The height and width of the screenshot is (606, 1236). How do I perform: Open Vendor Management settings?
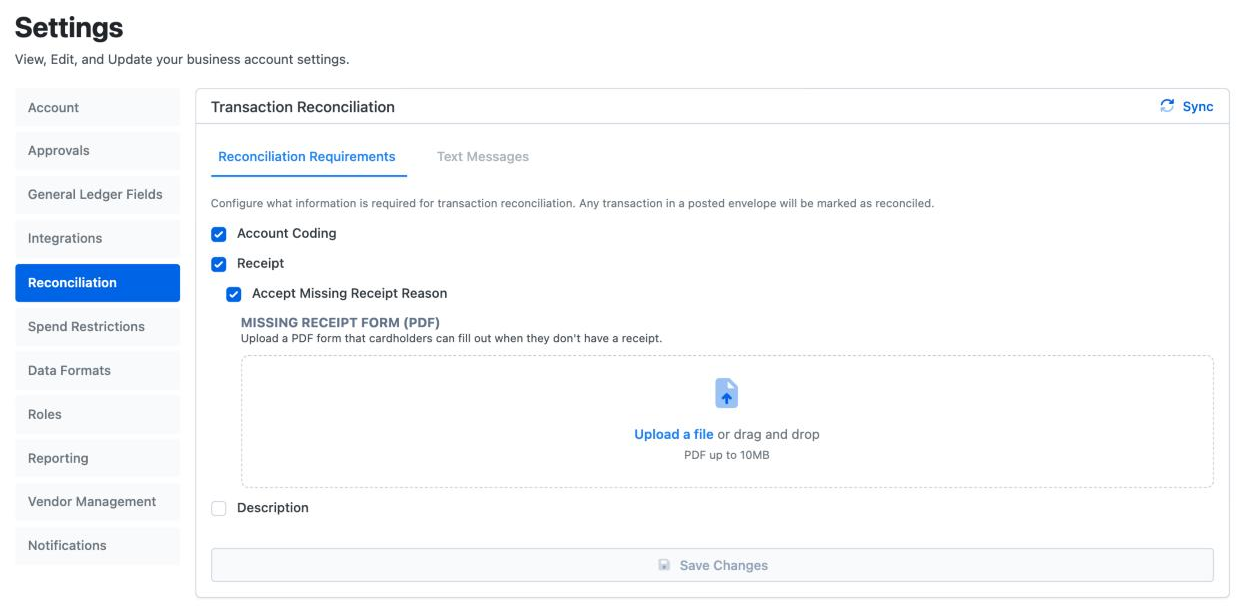[x=97, y=502]
